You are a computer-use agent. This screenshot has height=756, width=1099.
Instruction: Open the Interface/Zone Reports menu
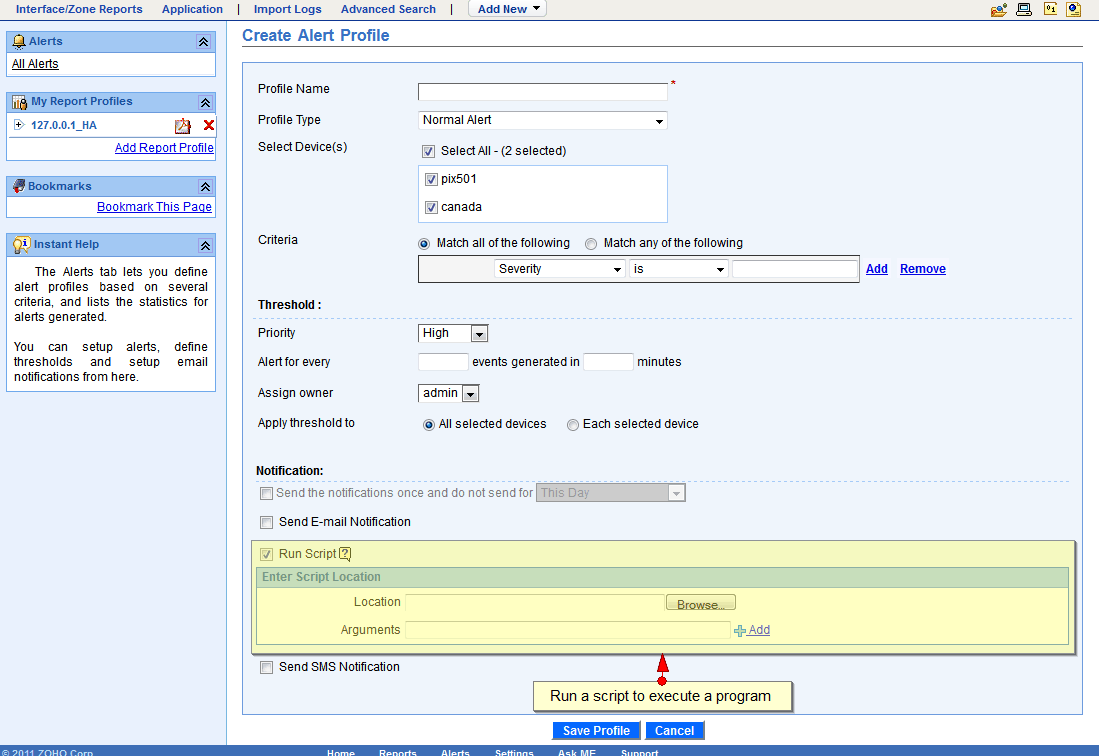click(x=79, y=9)
